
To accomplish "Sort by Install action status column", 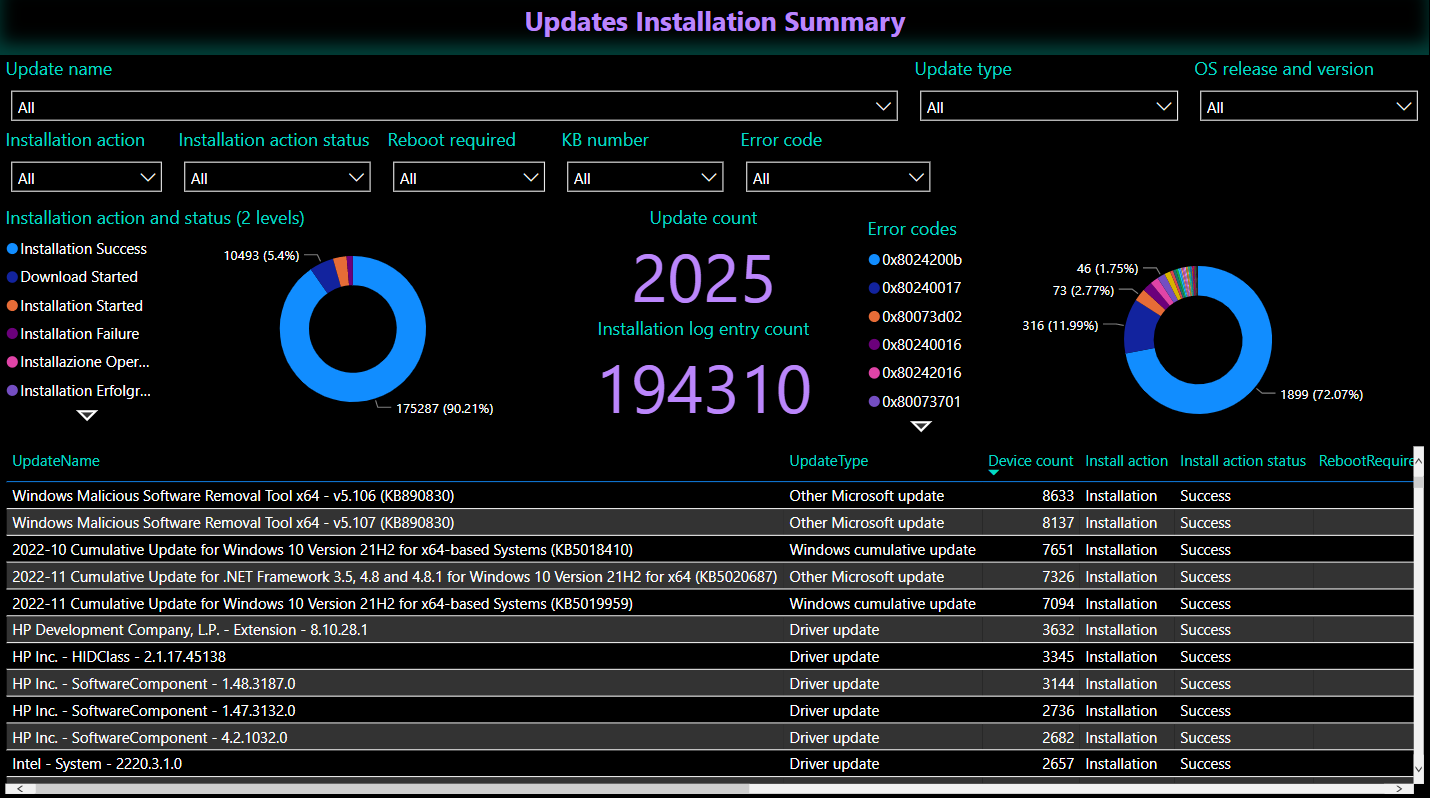I will point(1242,461).
